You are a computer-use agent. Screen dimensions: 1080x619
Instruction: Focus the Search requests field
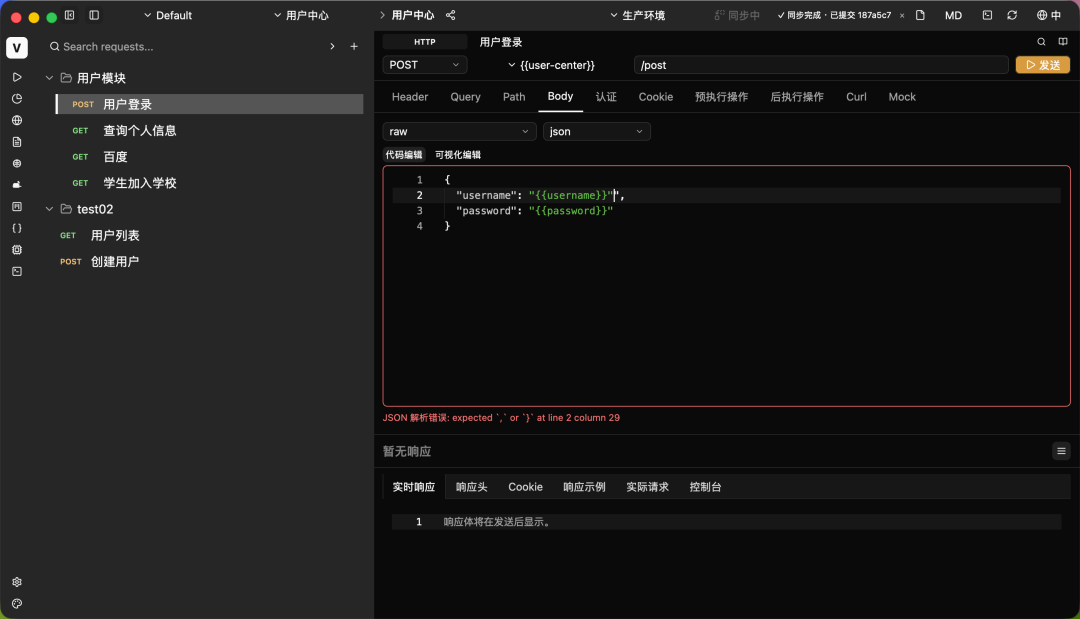coord(185,46)
